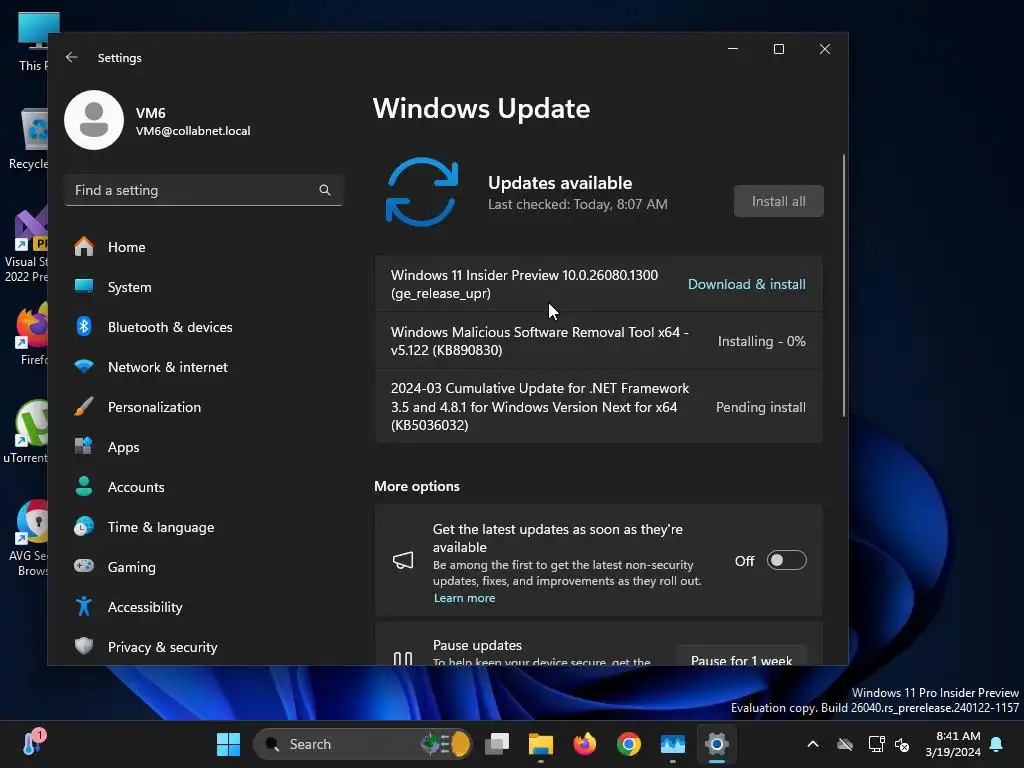The height and width of the screenshot is (768, 1024).
Task: Show hidden system tray icons
Action: tap(813, 744)
